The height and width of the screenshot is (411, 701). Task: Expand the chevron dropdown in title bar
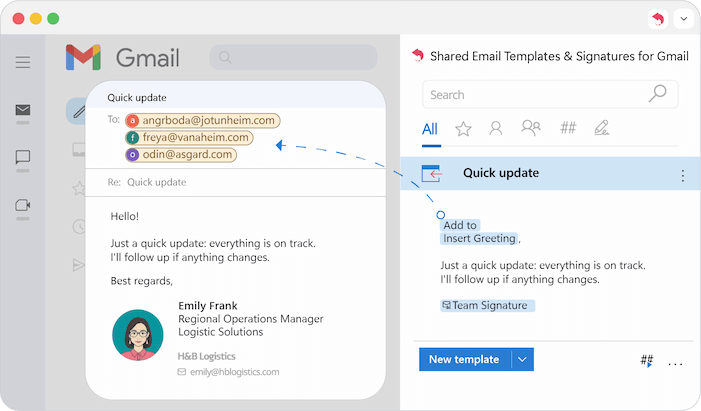[684, 19]
